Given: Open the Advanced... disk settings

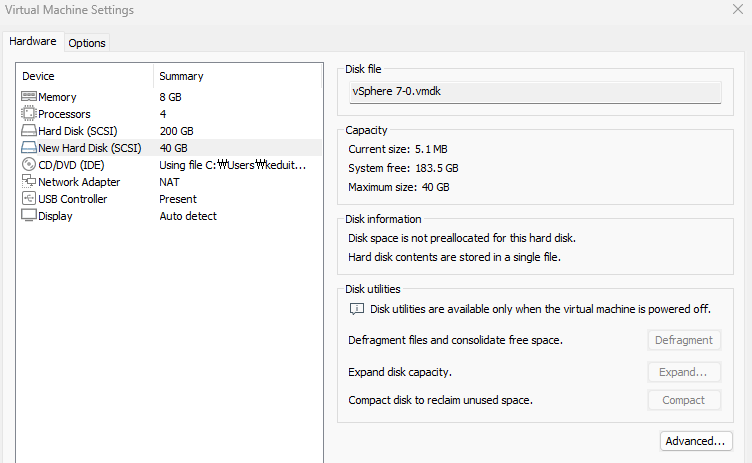Looking at the screenshot, I should [x=696, y=441].
